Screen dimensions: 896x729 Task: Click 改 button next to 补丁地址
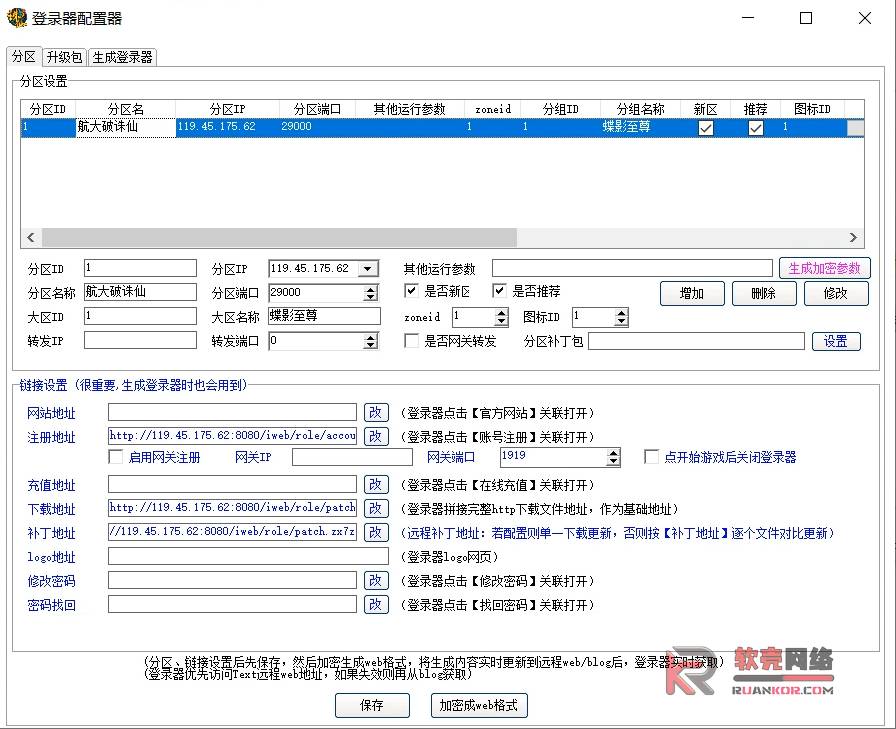376,532
